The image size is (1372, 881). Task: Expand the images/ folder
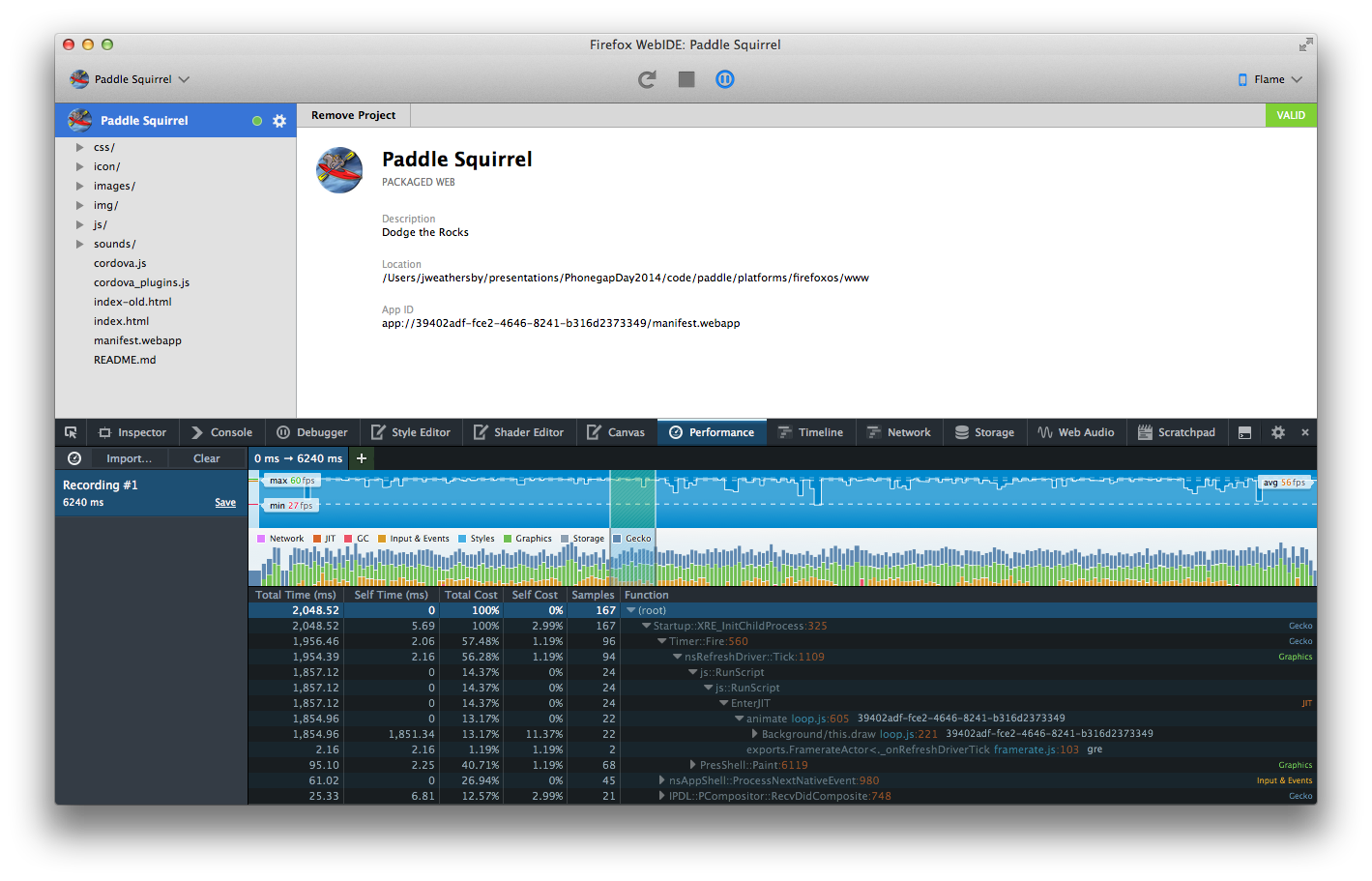pyautogui.click(x=80, y=186)
